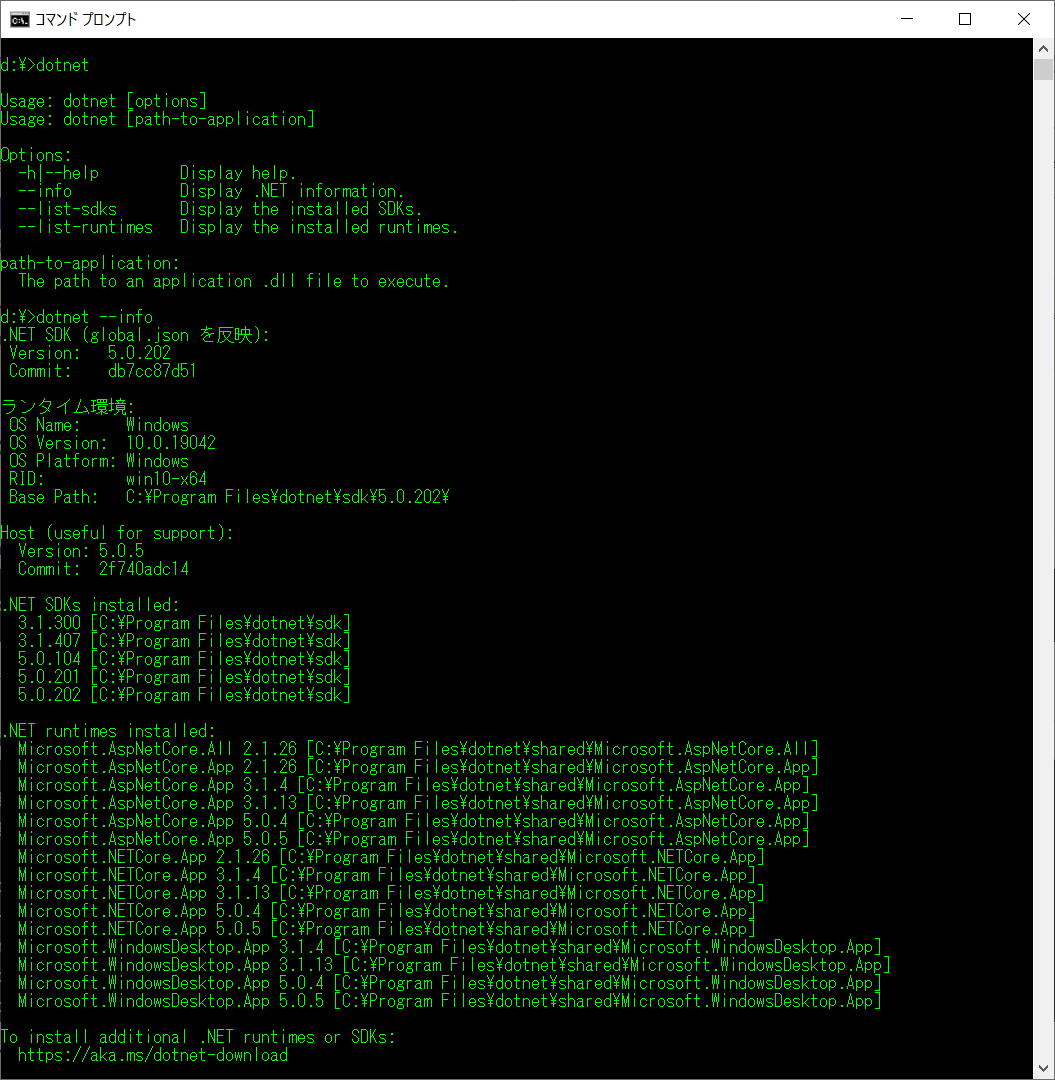Click the SDK commit hash db7cc87d51

[x=152, y=371]
